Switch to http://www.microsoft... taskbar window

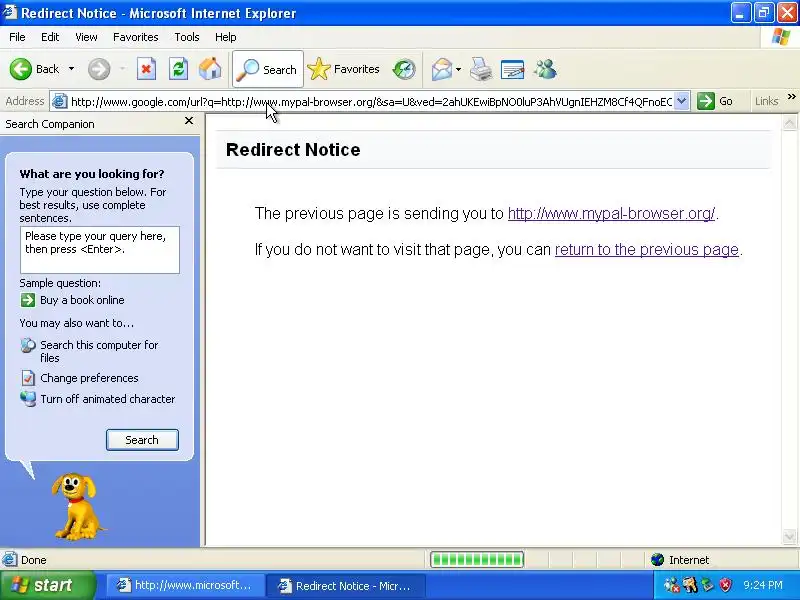coord(186,585)
